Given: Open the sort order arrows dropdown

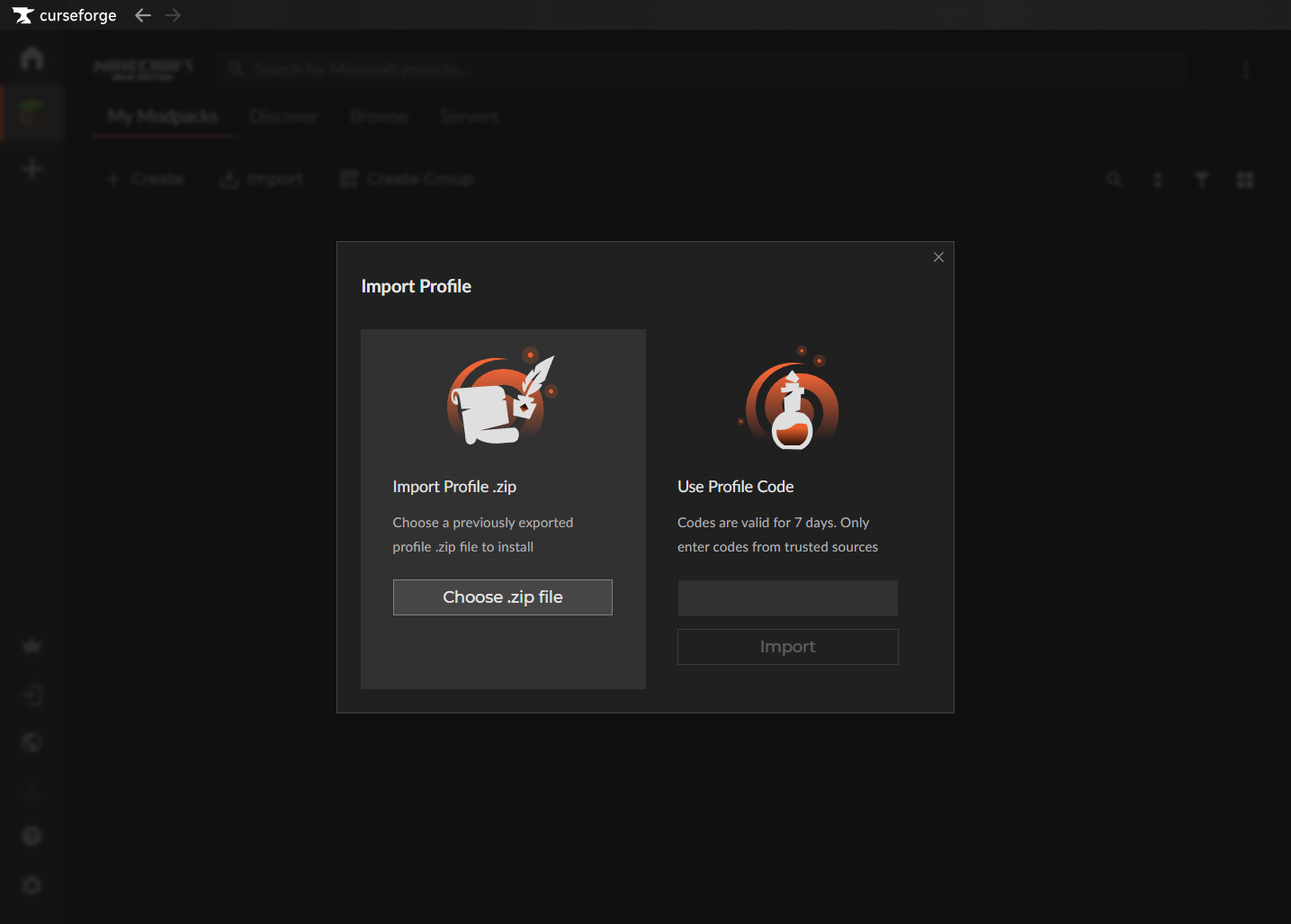Looking at the screenshot, I should click(1158, 180).
